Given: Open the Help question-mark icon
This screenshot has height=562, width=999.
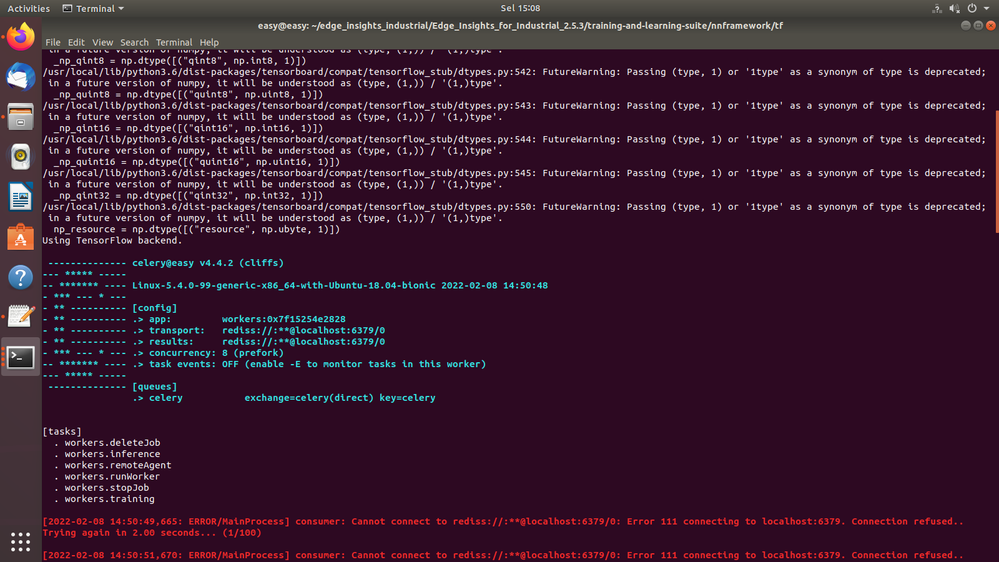Looking at the screenshot, I should (x=20, y=277).
